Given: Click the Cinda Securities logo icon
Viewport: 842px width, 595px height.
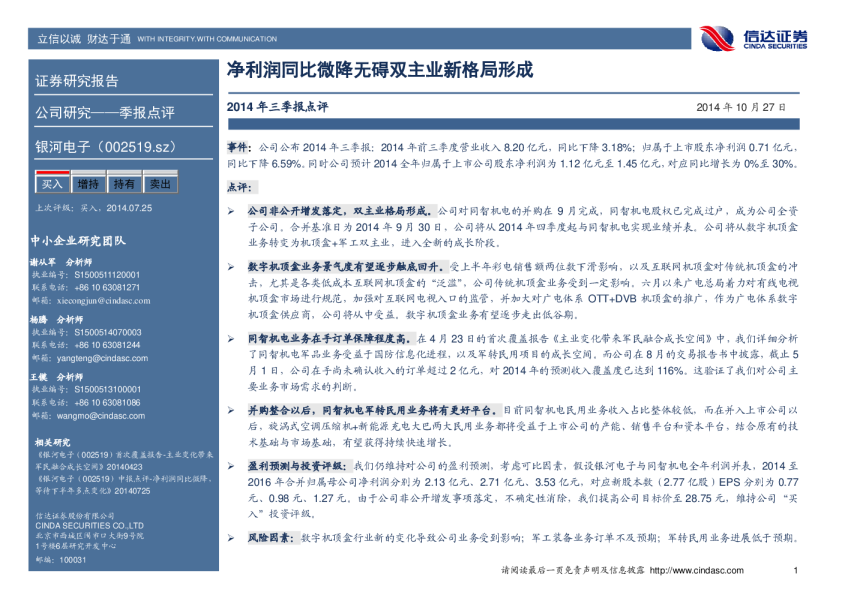Looking at the screenshot, I should pos(718,39).
